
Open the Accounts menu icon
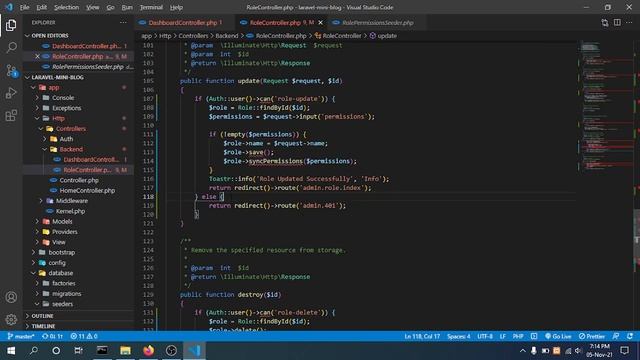(x=11, y=297)
